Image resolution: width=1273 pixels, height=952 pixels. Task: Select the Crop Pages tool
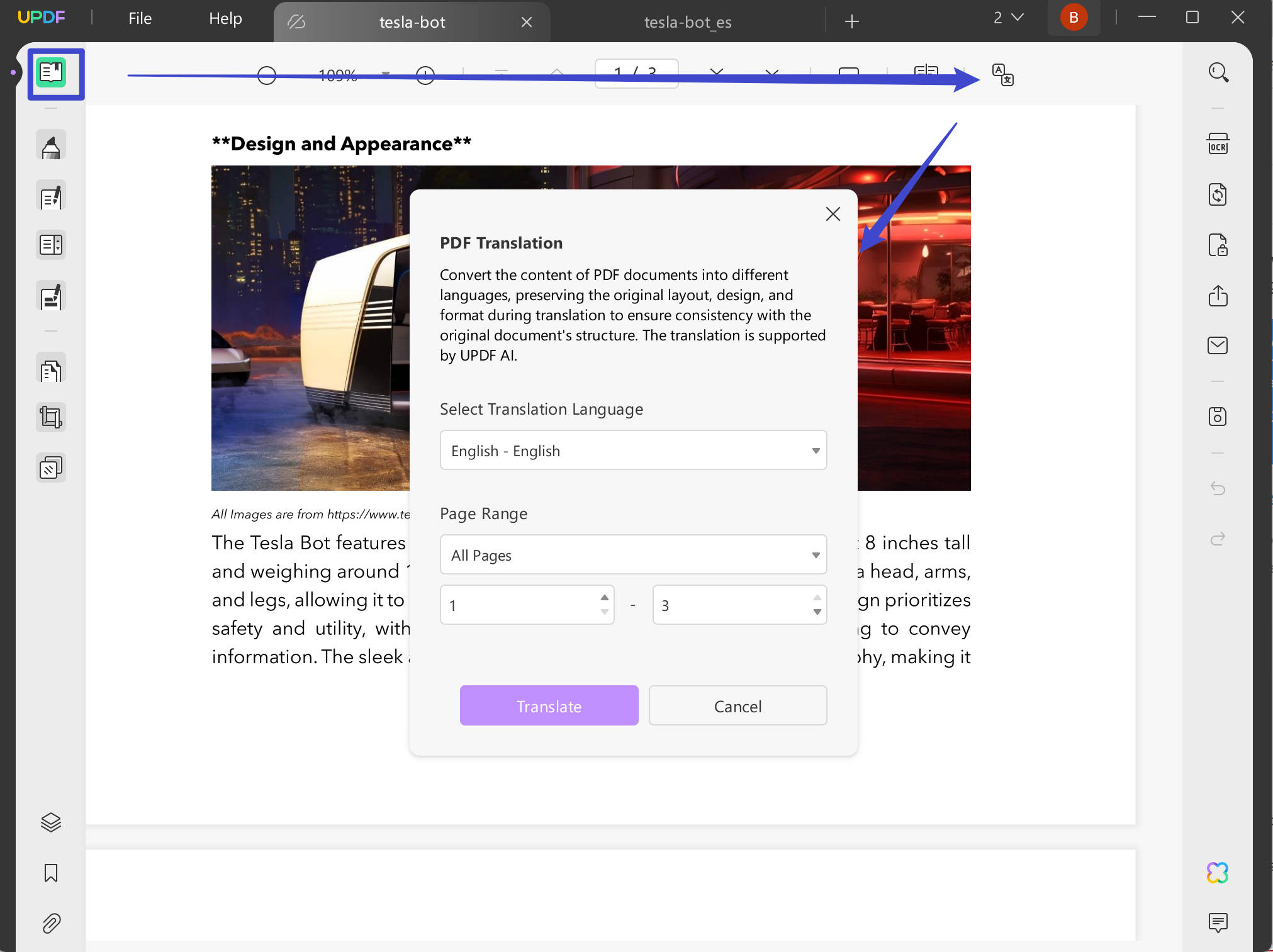point(51,416)
